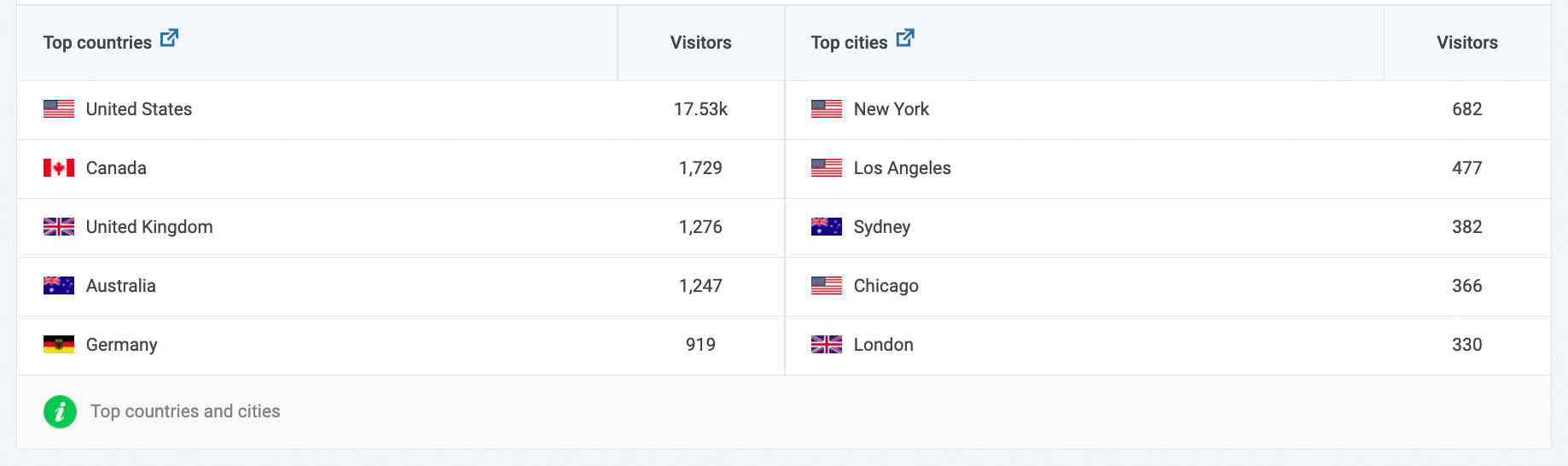Image resolution: width=1568 pixels, height=466 pixels.
Task: Click the Germany flag icon
Action: pos(59,345)
